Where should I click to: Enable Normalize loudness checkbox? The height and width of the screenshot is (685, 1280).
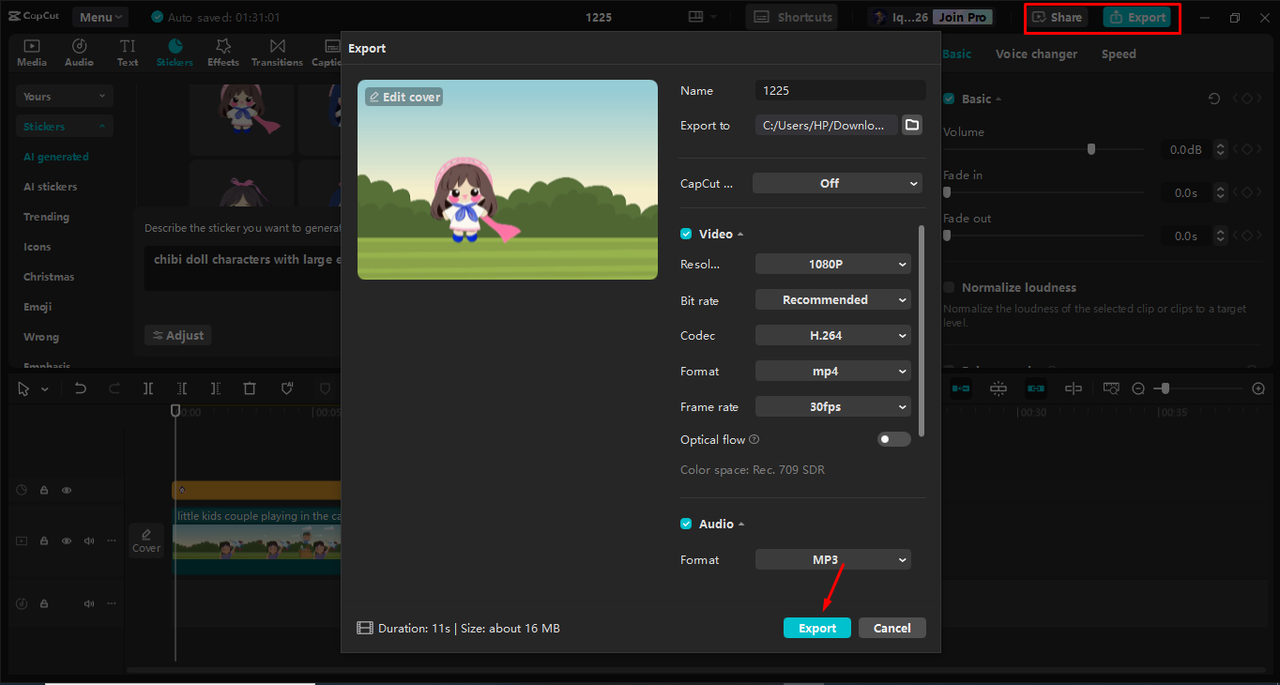(949, 287)
